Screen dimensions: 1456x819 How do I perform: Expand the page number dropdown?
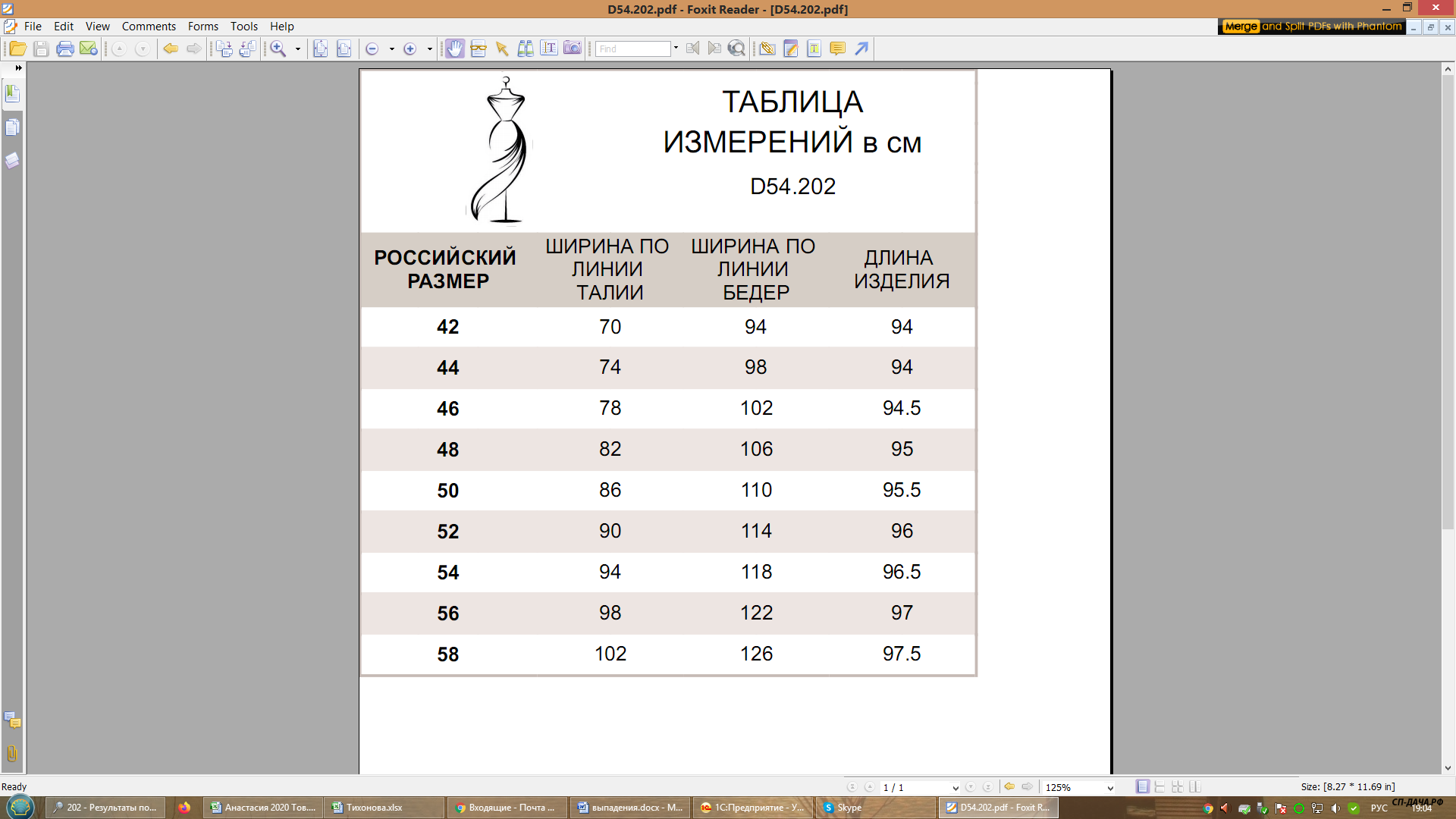[955, 788]
